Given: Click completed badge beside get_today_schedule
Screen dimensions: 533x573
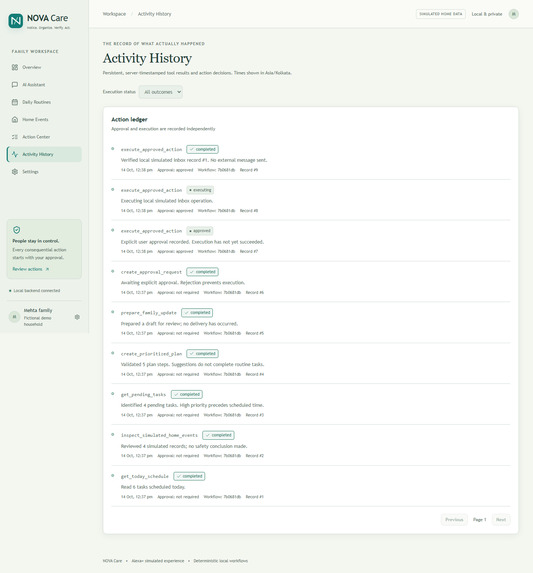Looking at the screenshot, I should pos(189,476).
